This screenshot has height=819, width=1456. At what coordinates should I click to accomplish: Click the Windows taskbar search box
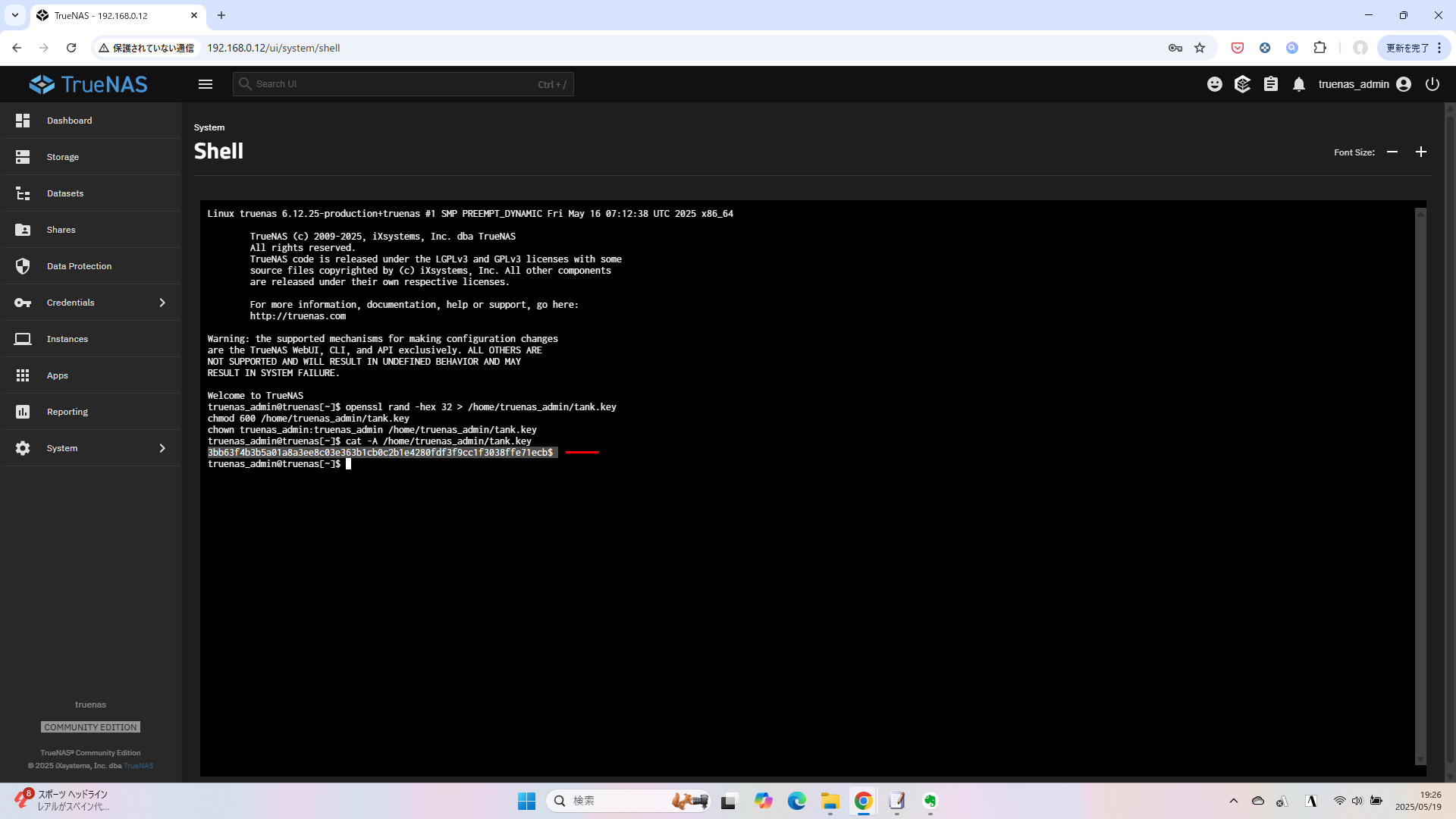click(628, 801)
